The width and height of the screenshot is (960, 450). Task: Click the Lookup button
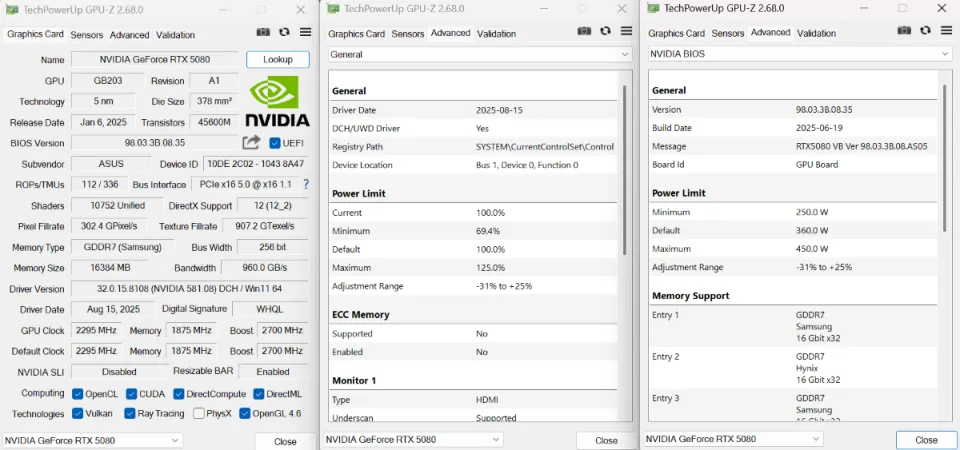click(x=277, y=60)
